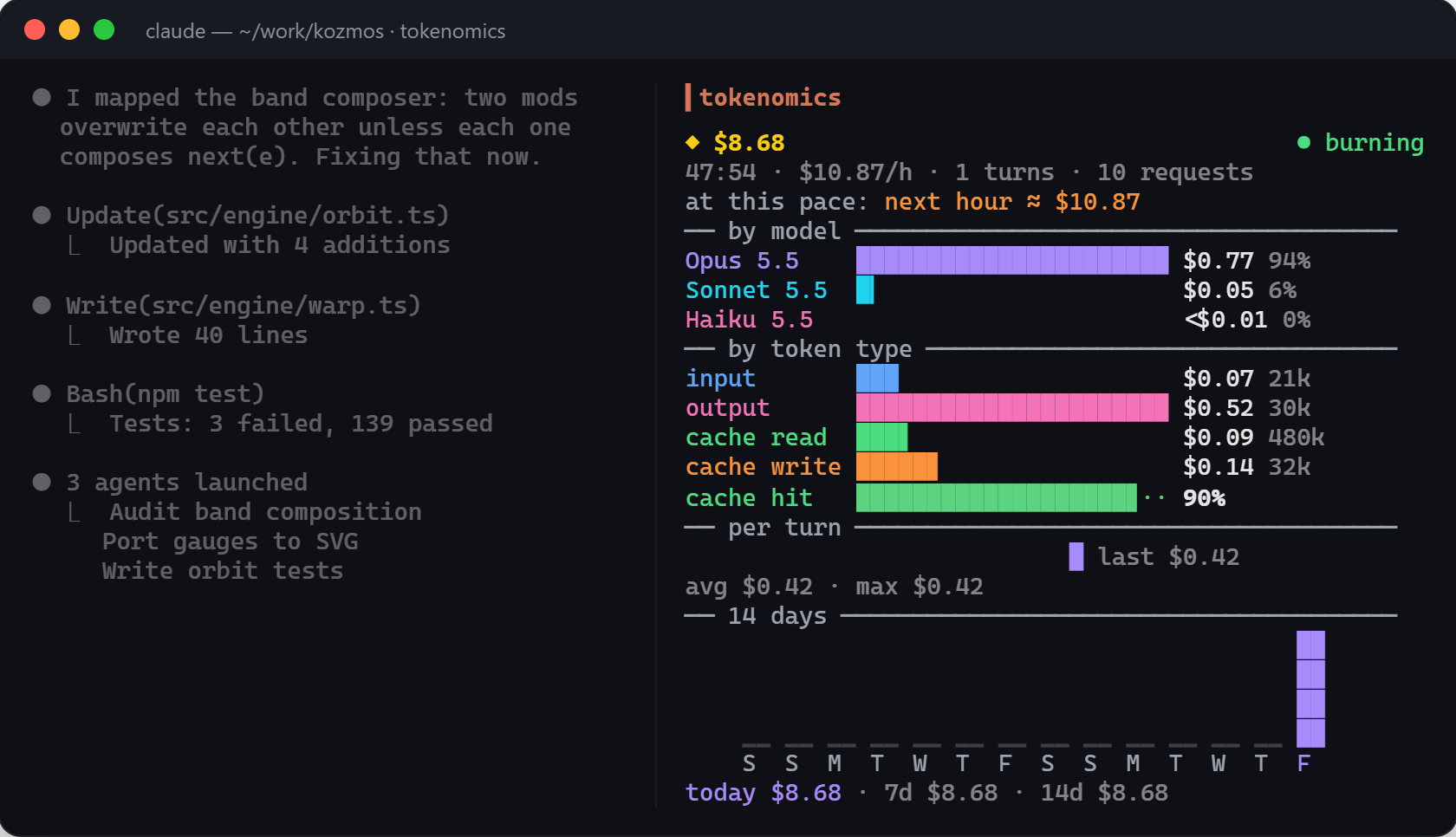
Task: Click 'next hour ≈ $10.87' projection
Action: (1011, 201)
